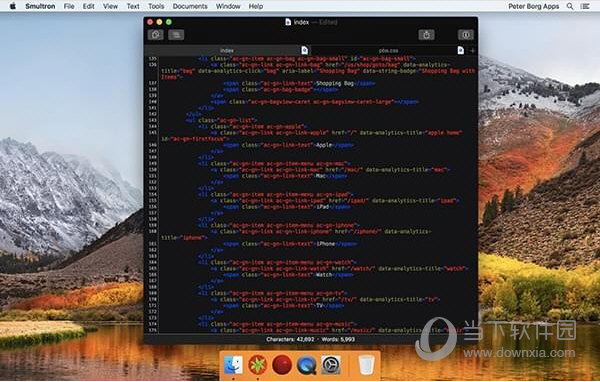Click the 'Apple' span text in code
Viewport: 600px width, 382px height.
point(323,145)
